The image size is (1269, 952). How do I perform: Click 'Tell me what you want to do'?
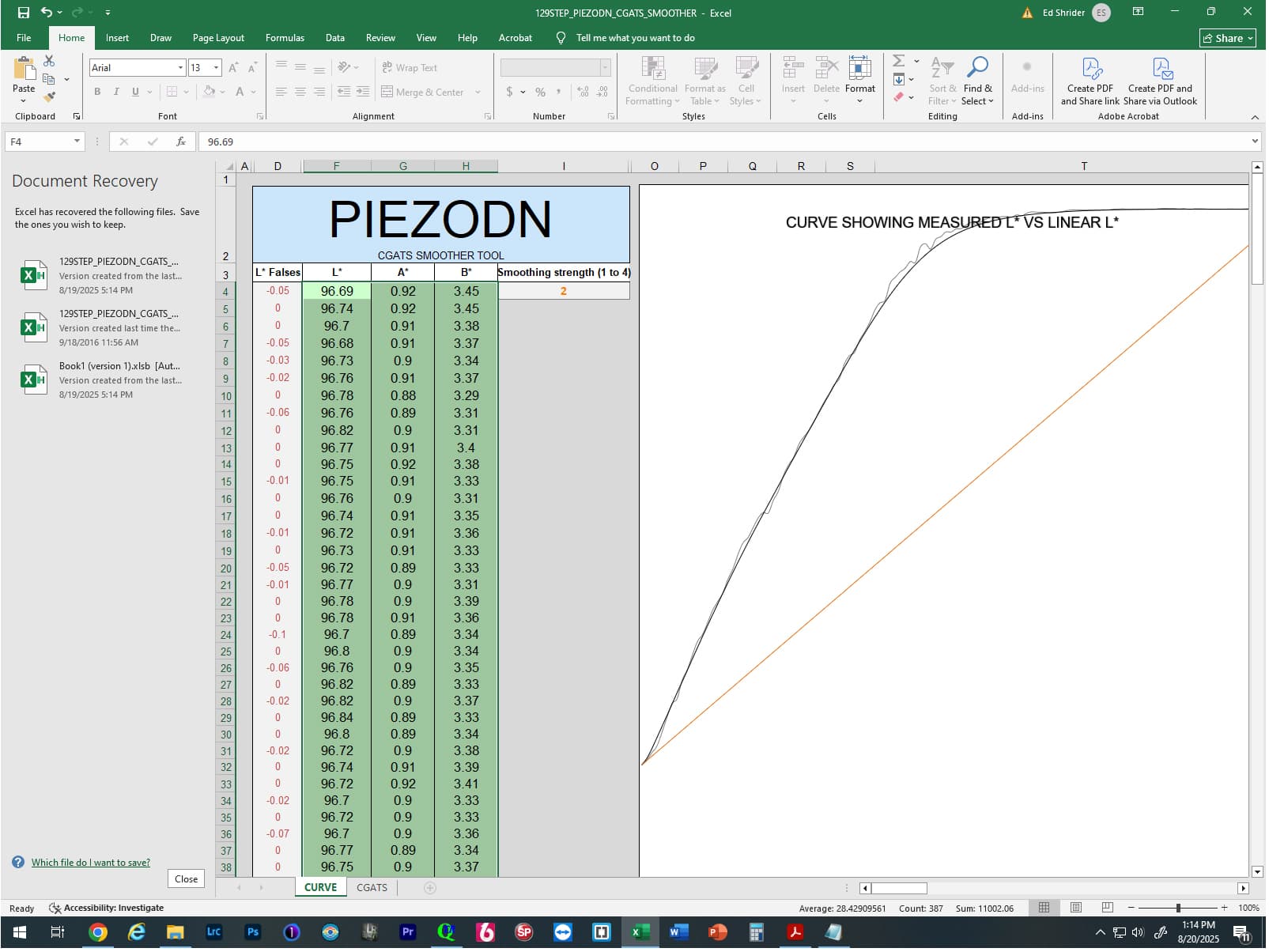point(637,38)
